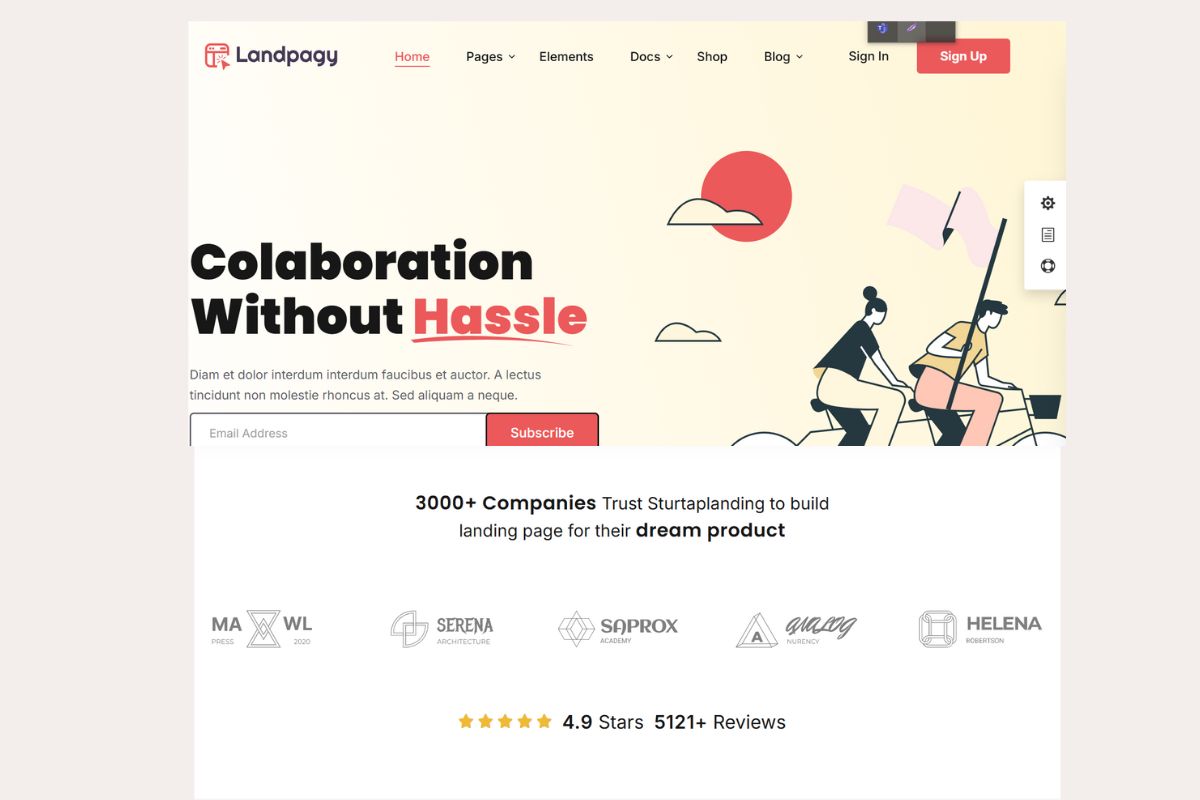
Task: Click the Helena Robertson logo
Action: pyautogui.click(x=980, y=629)
